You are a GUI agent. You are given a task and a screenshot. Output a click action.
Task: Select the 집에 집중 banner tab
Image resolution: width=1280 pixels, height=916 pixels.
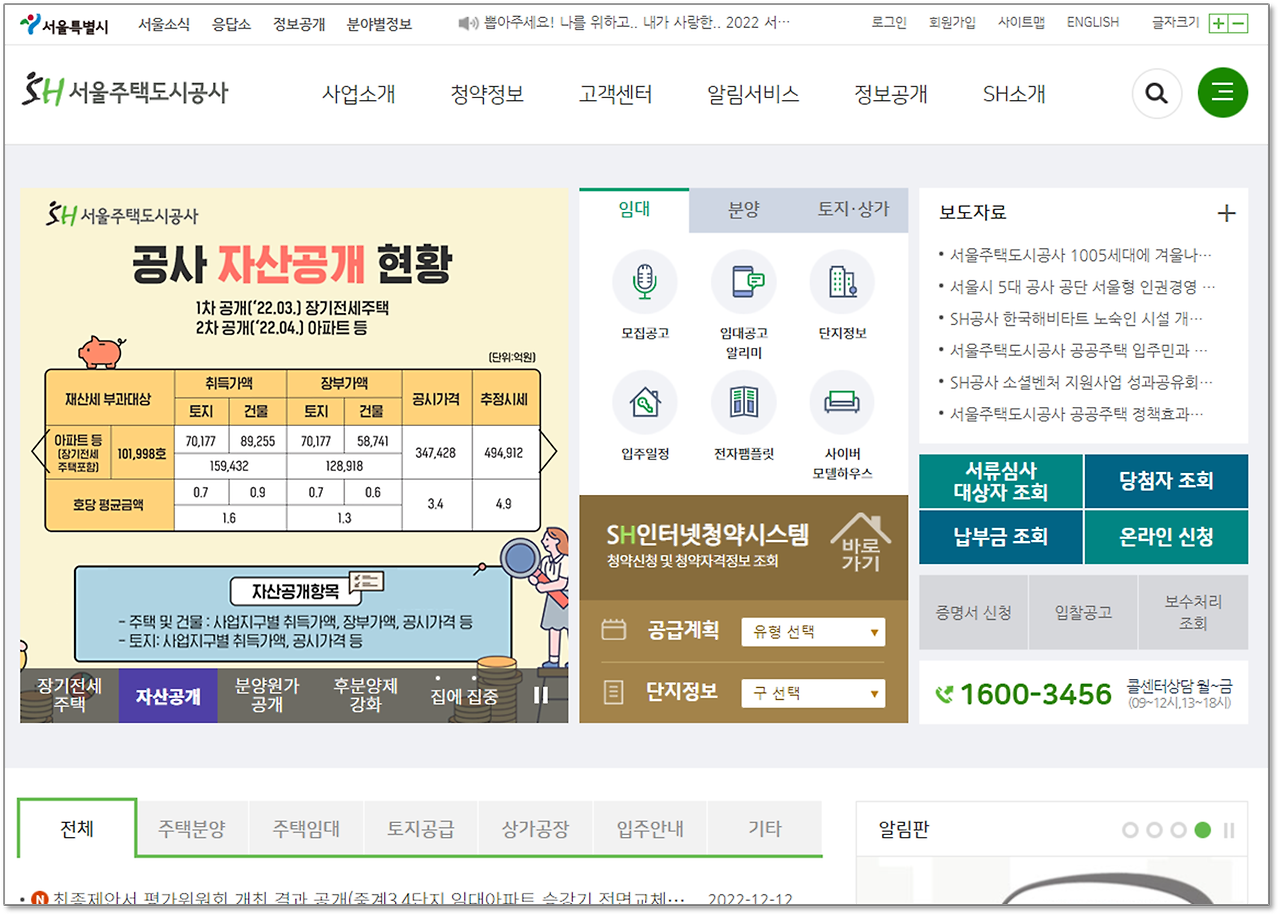(464, 695)
